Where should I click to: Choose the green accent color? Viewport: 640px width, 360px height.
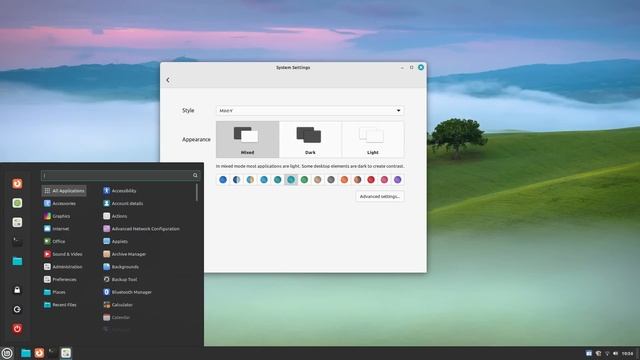tap(304, 180)
